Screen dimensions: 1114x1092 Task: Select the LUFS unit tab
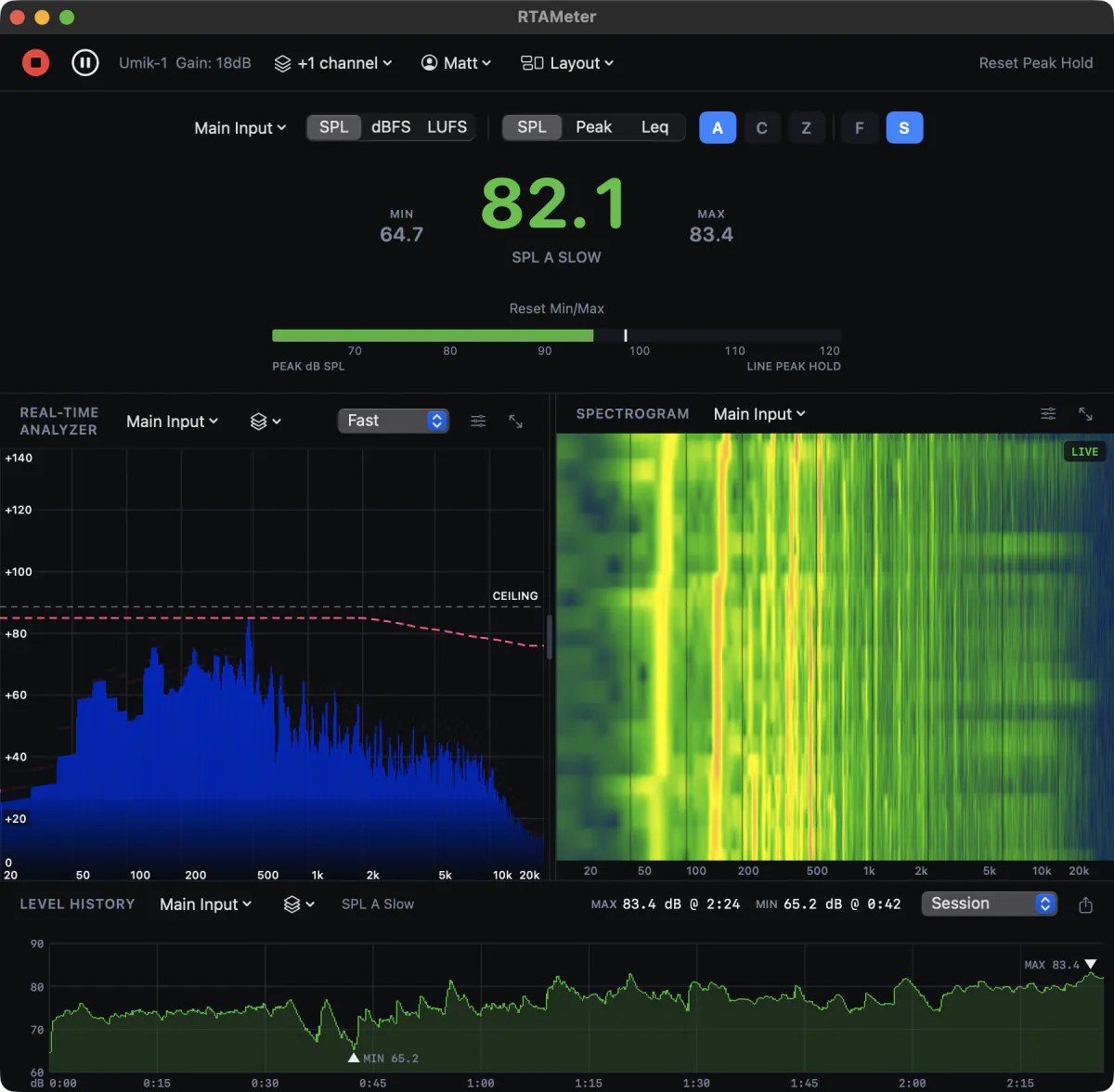click(447, 127)
